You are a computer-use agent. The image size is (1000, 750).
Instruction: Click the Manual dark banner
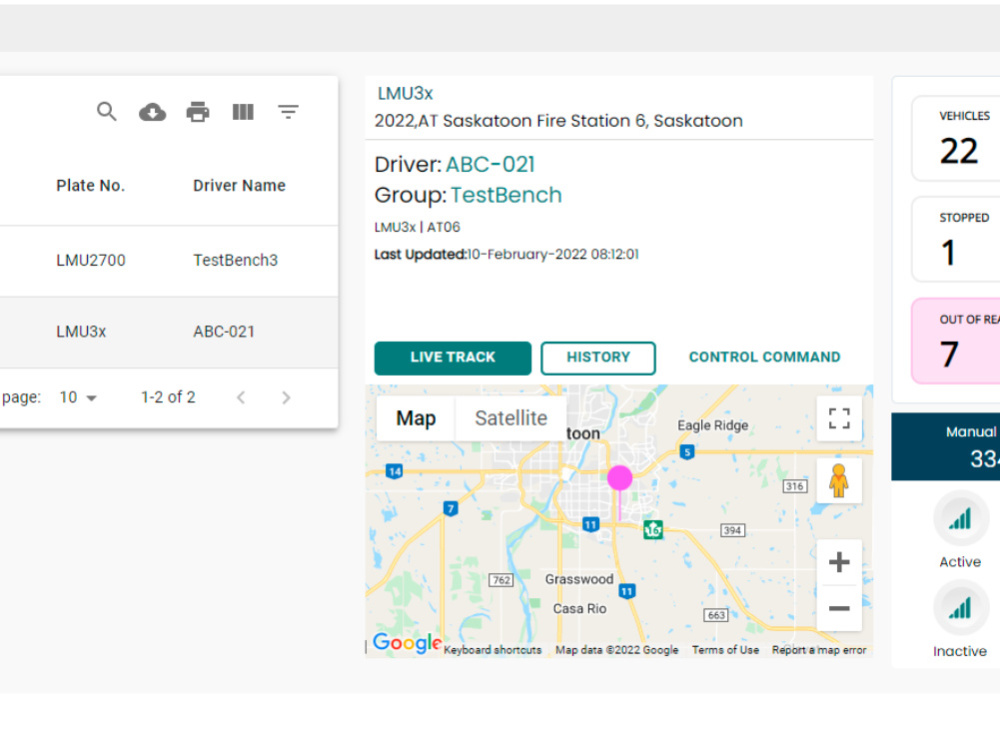(946, 446)
